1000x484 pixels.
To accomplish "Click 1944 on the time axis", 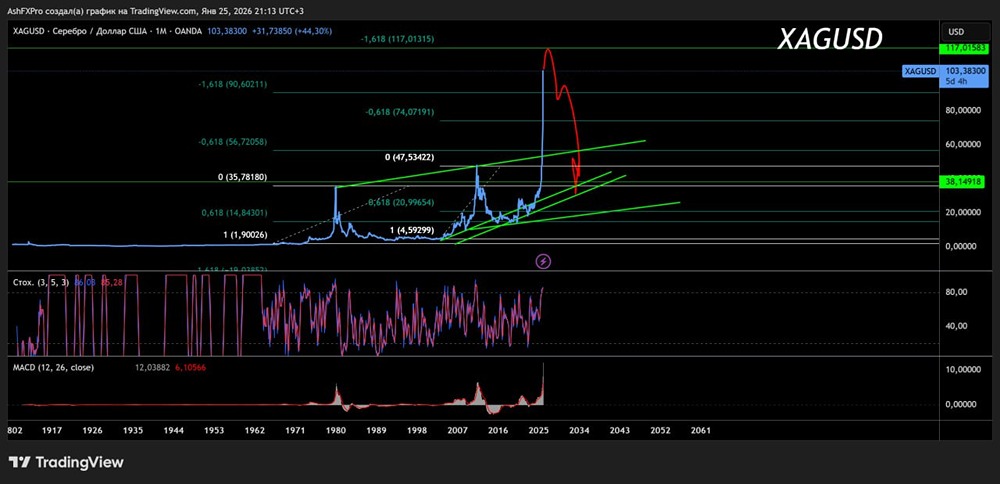I will point(173,430).
